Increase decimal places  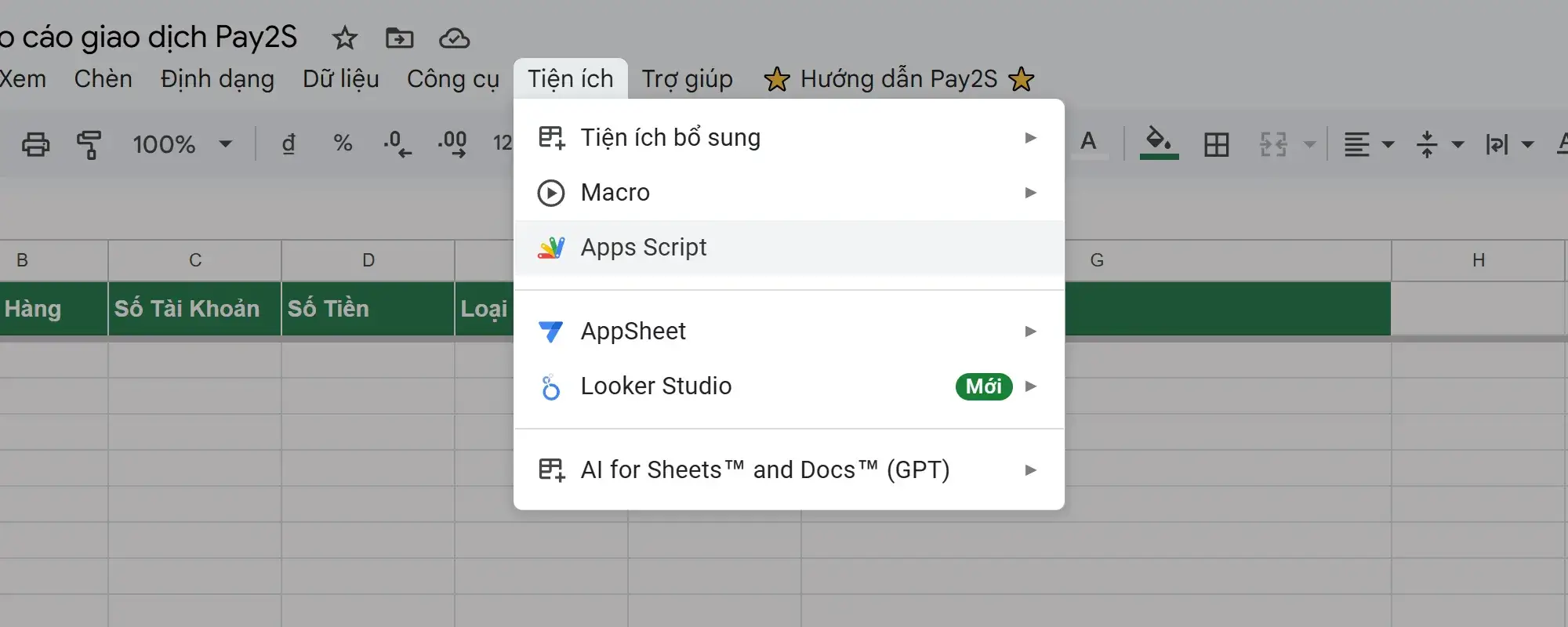(x=452, y=144)
